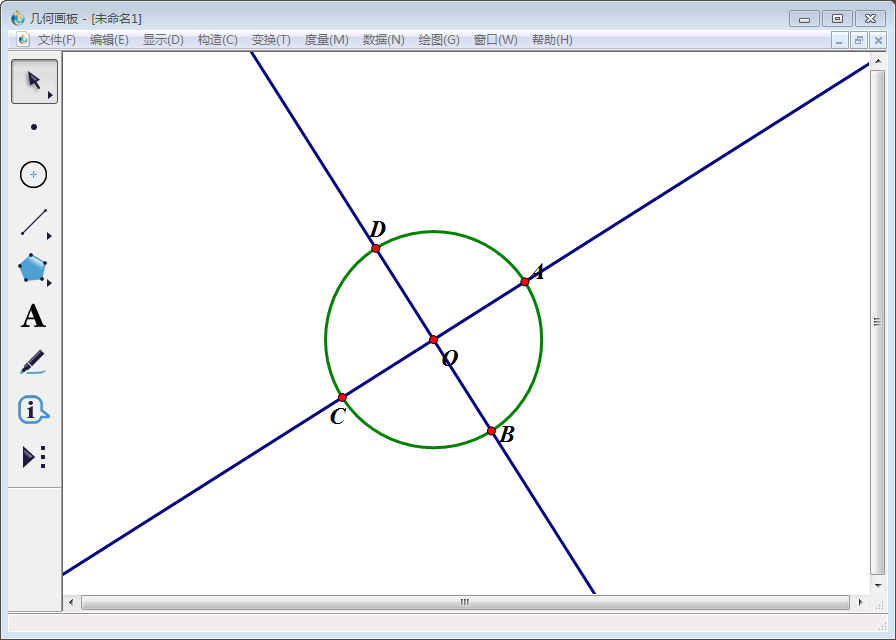Image resolution: width=896 pixels, height=640 pixels.
Task: Select the Text tool
Action: click(x=33, y=317)
